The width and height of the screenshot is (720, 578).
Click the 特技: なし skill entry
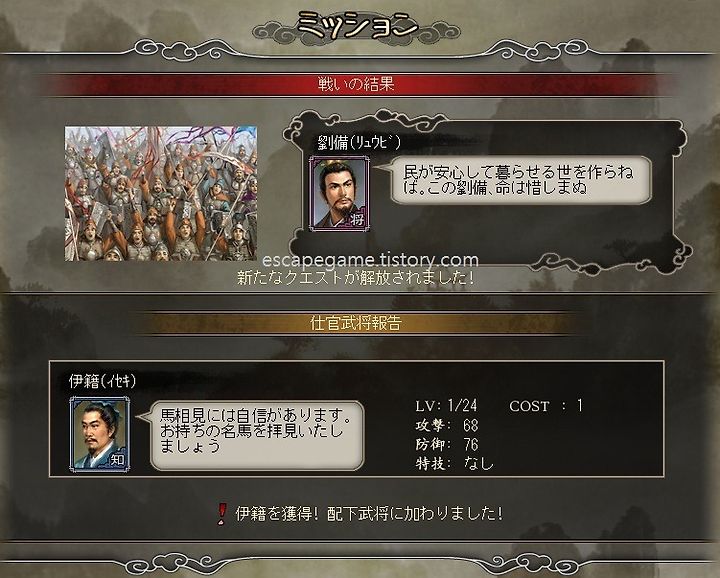(455, 464)
